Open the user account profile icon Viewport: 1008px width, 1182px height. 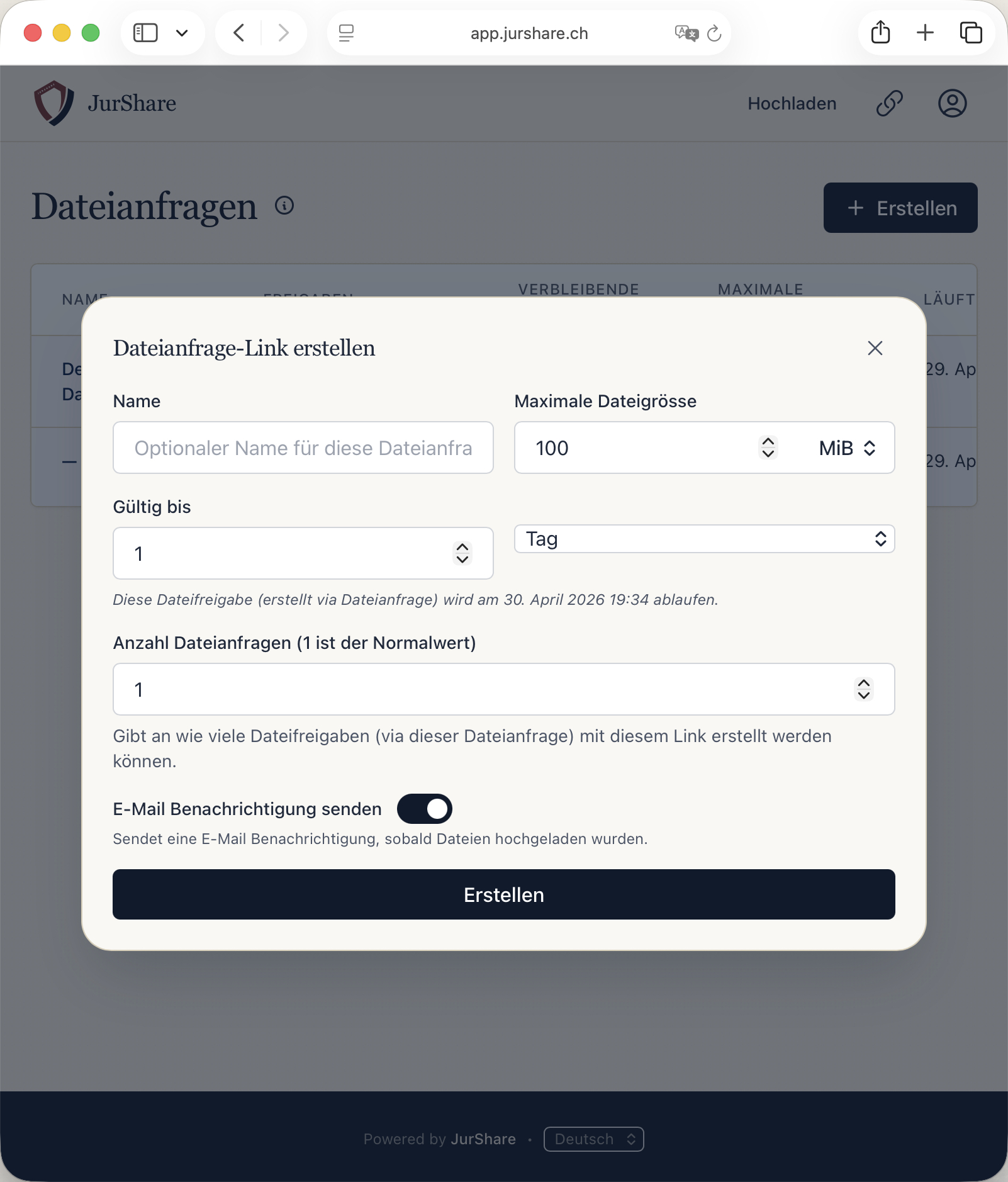(952, 103)
